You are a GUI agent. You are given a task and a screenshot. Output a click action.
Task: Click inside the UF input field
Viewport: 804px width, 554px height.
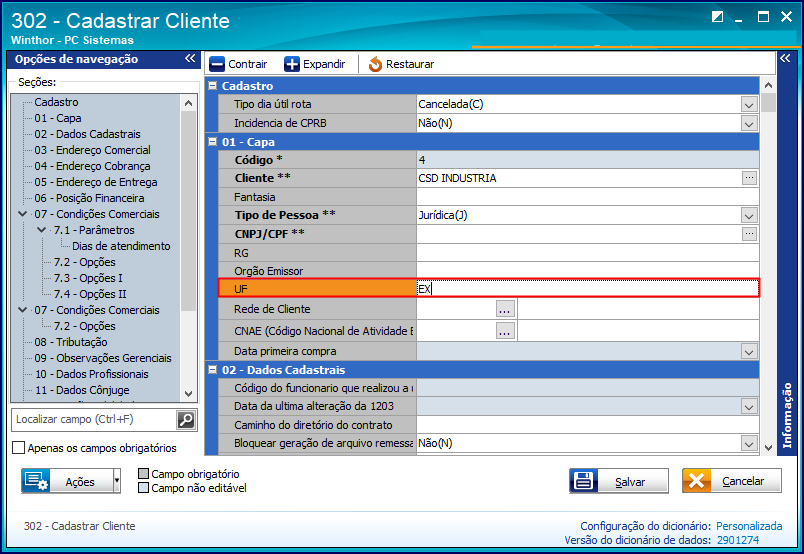[x=588, y=289]
